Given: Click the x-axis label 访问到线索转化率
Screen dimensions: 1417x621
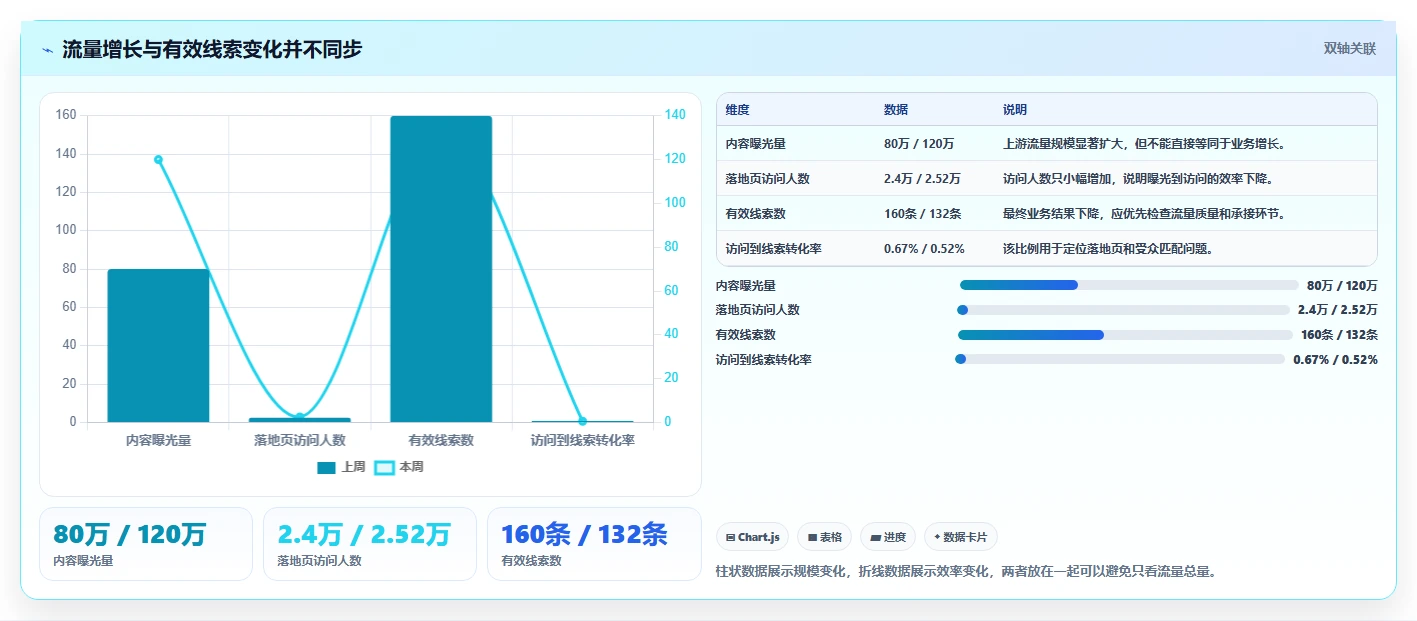Looking at the screenshot, I should 583,440.
